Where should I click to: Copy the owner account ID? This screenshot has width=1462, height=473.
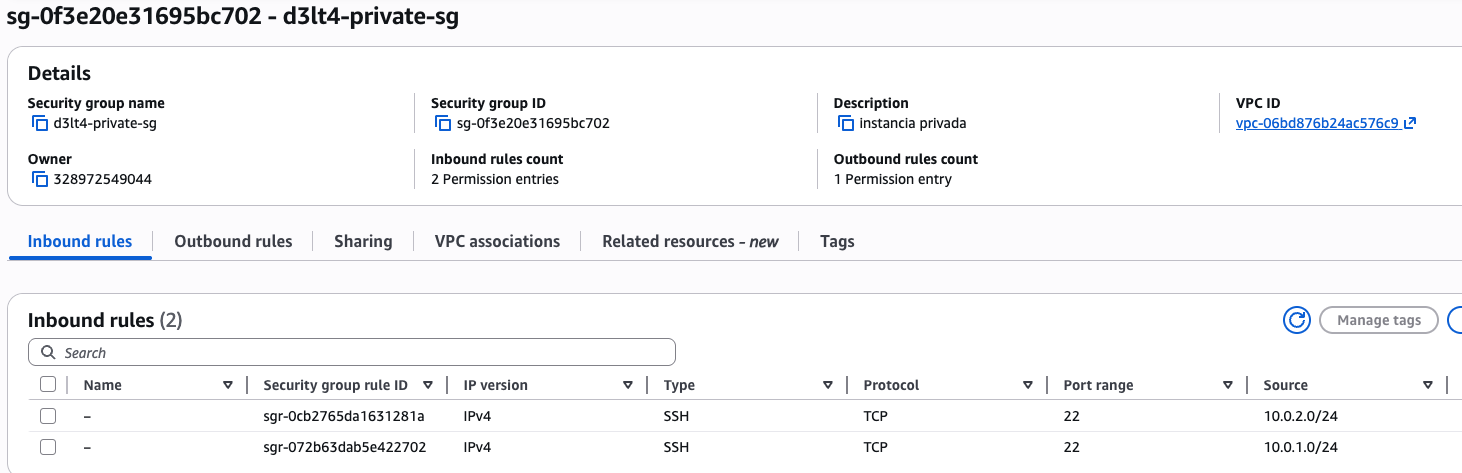[x=40, y=180]
